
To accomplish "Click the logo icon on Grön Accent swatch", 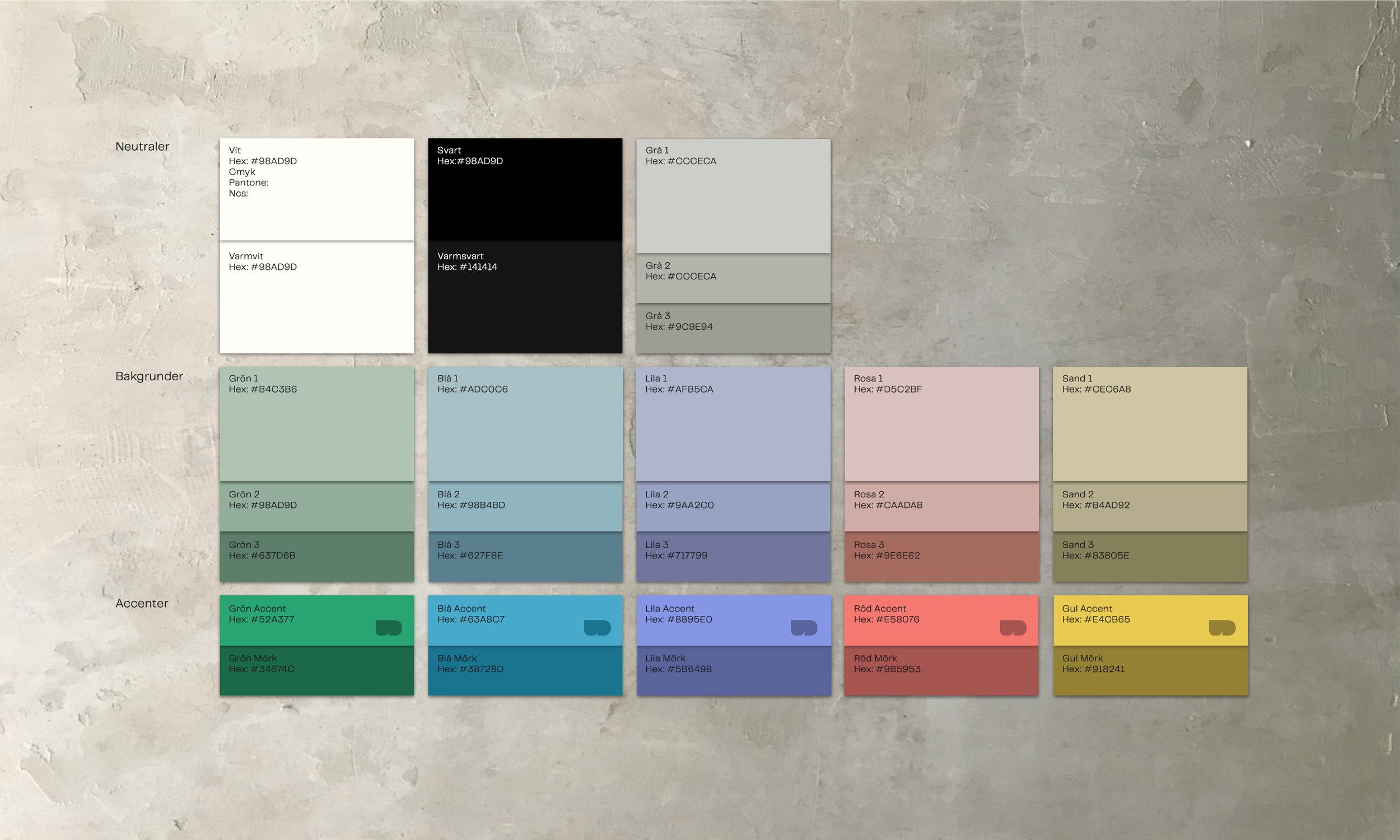I will point(389,628).
